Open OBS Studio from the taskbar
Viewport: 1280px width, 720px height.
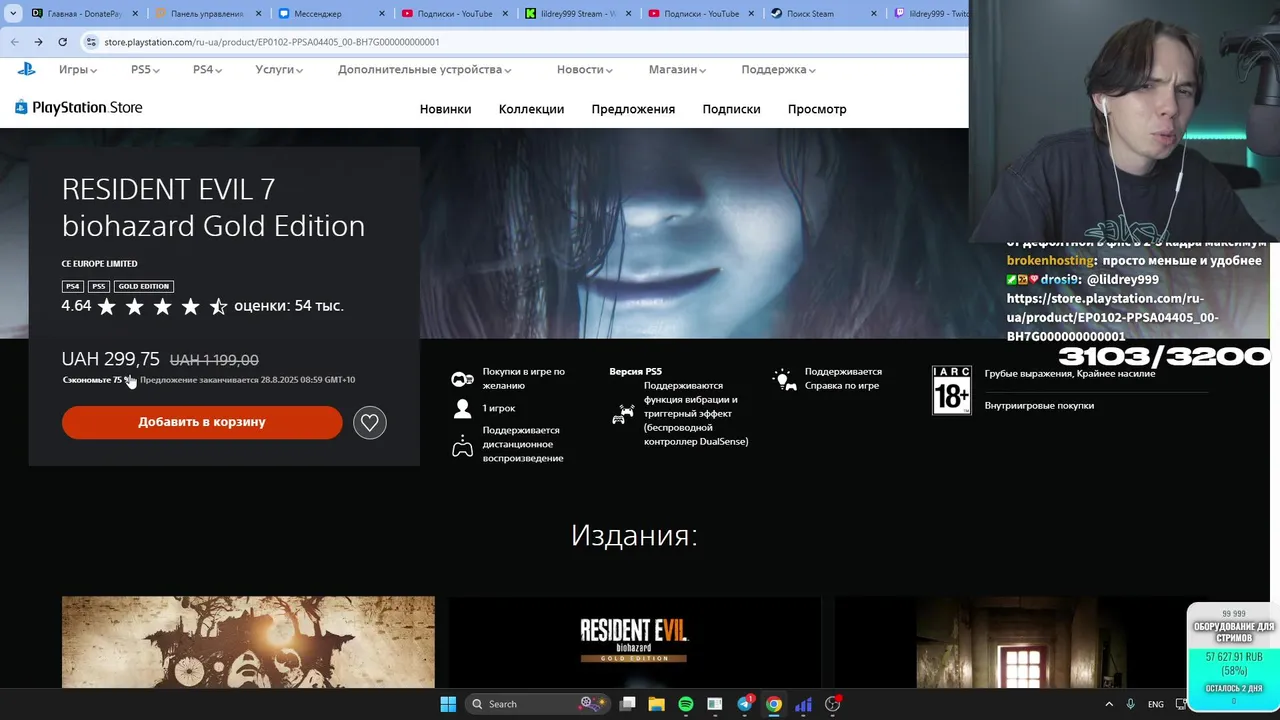click(833, 704)
